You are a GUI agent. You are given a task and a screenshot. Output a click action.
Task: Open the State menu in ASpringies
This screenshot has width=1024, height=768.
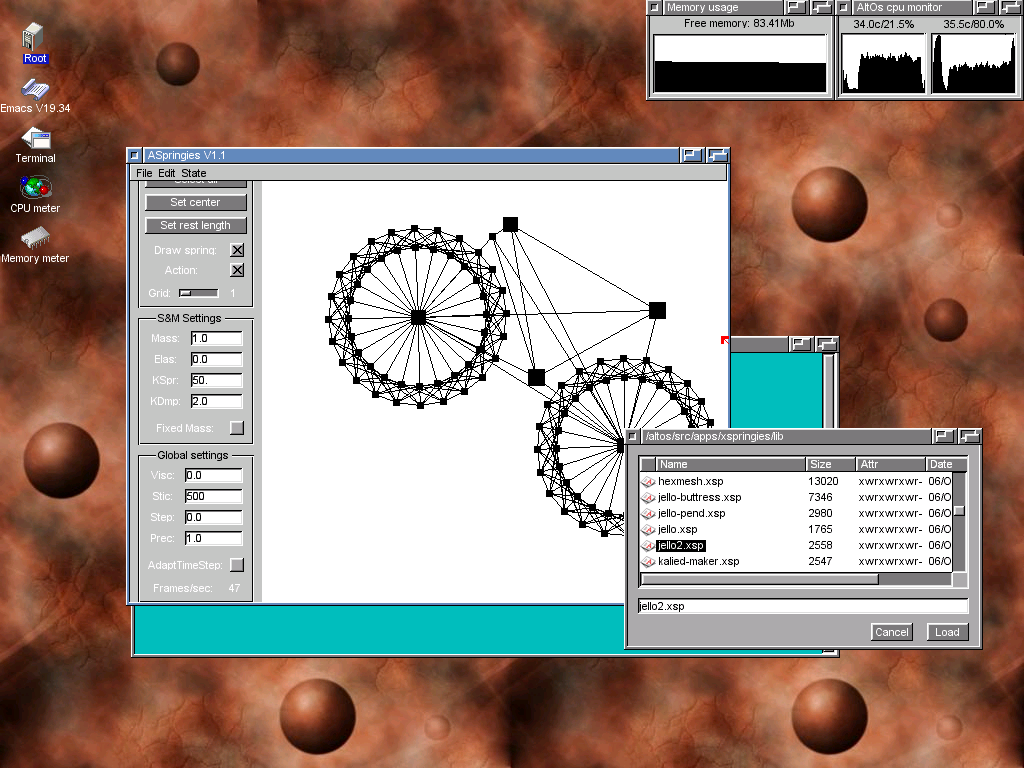pyautogui.click(x=193, y=173)
